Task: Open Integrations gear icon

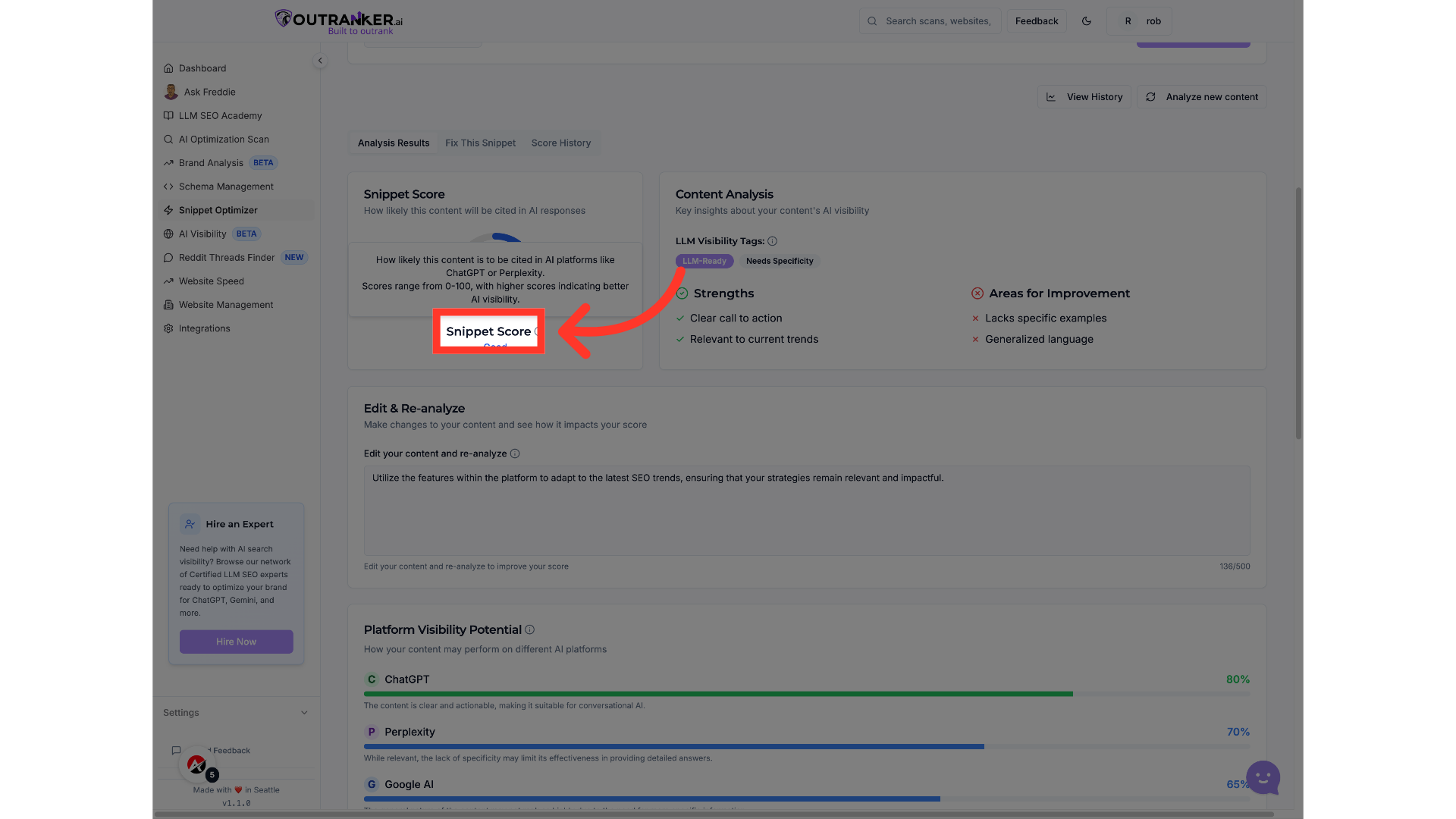Action: click(x=168, y=328)
